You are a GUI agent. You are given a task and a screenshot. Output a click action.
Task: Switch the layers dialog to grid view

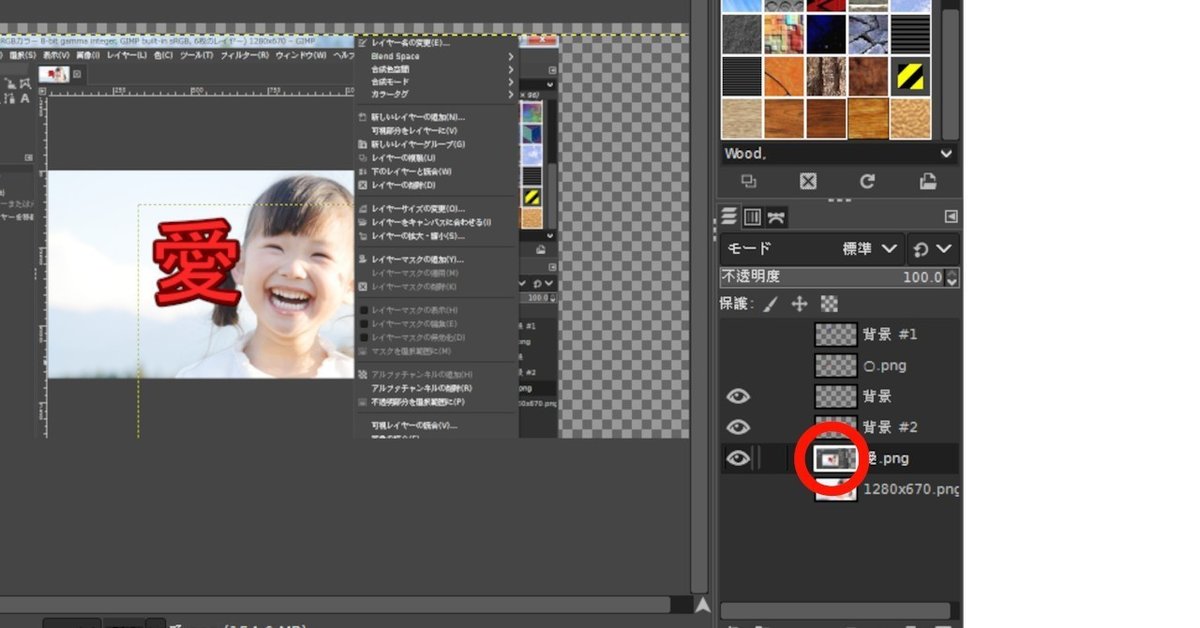[x=752, y=215]
